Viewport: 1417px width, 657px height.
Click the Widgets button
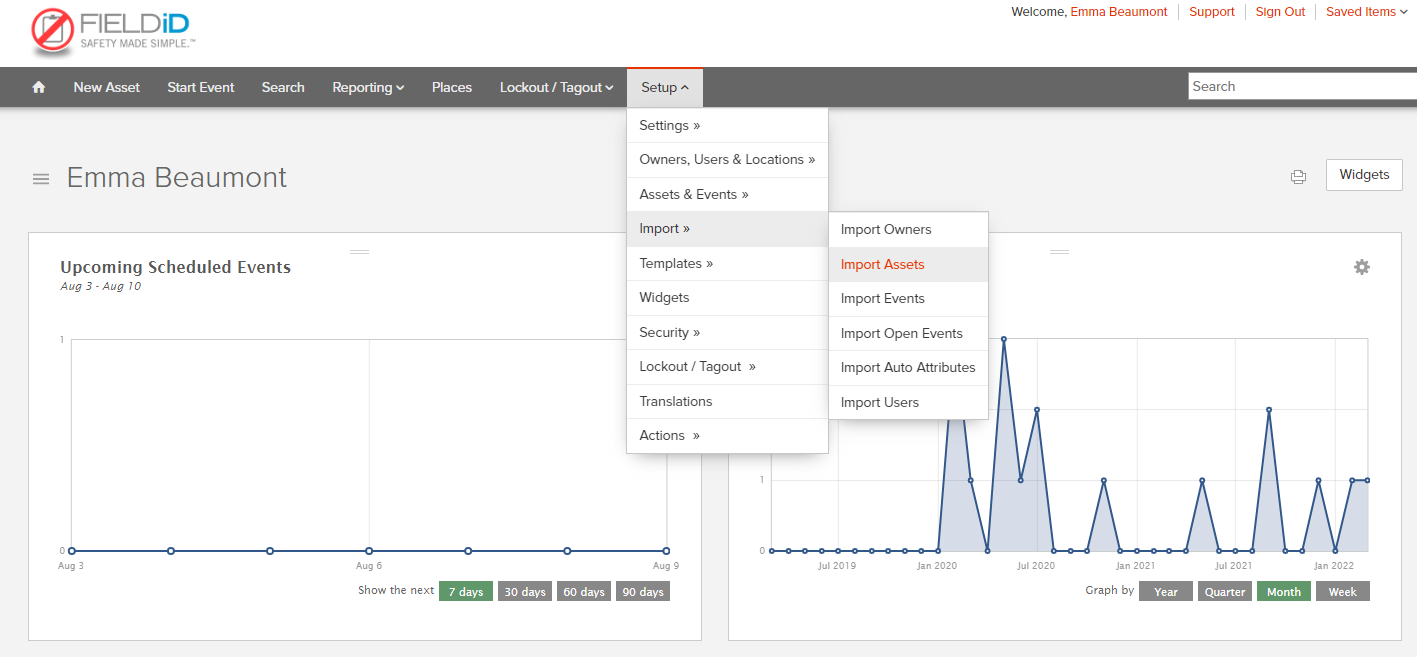pos(1364,175)
